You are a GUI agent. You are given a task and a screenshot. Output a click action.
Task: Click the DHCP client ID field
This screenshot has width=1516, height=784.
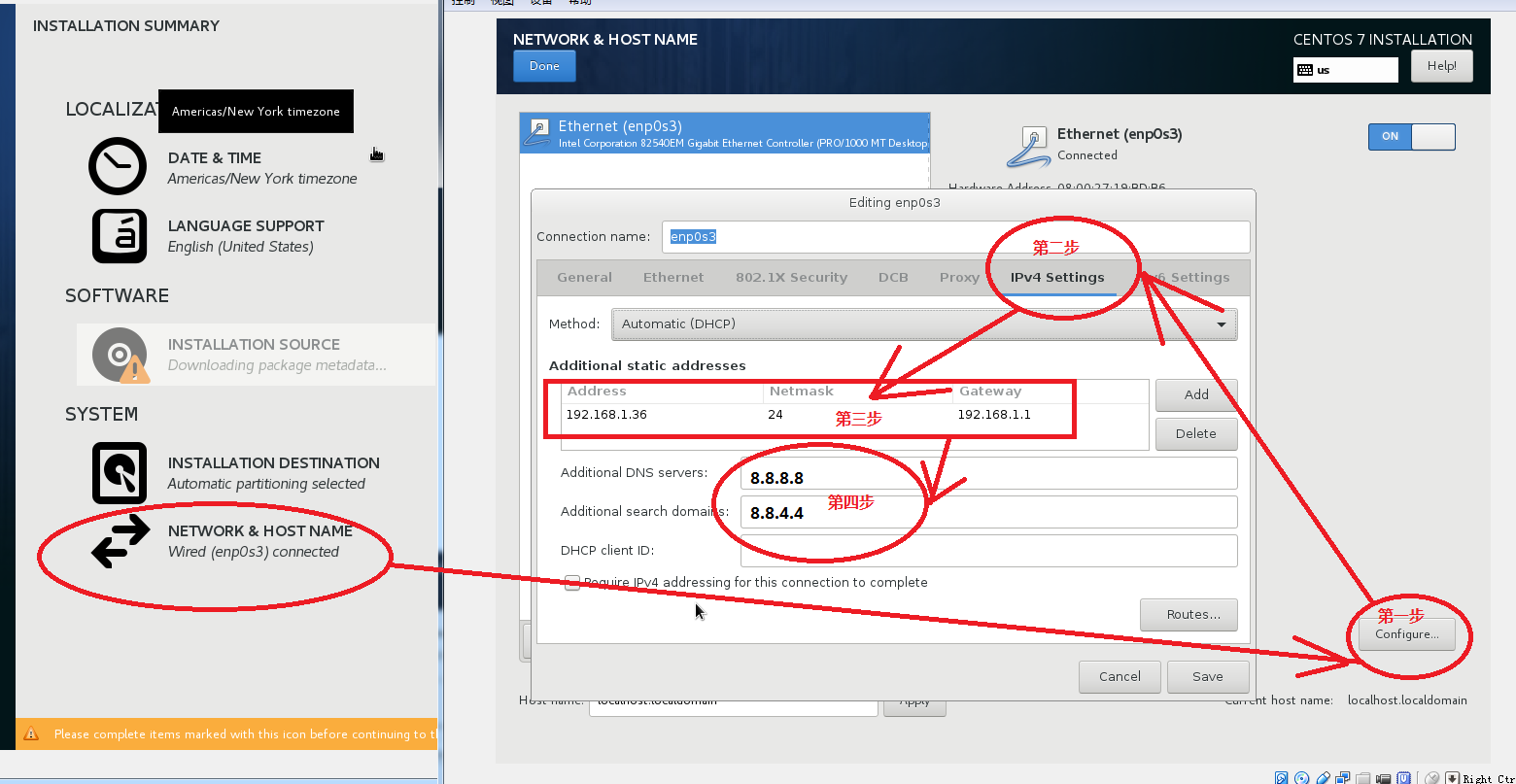[987, 551]
